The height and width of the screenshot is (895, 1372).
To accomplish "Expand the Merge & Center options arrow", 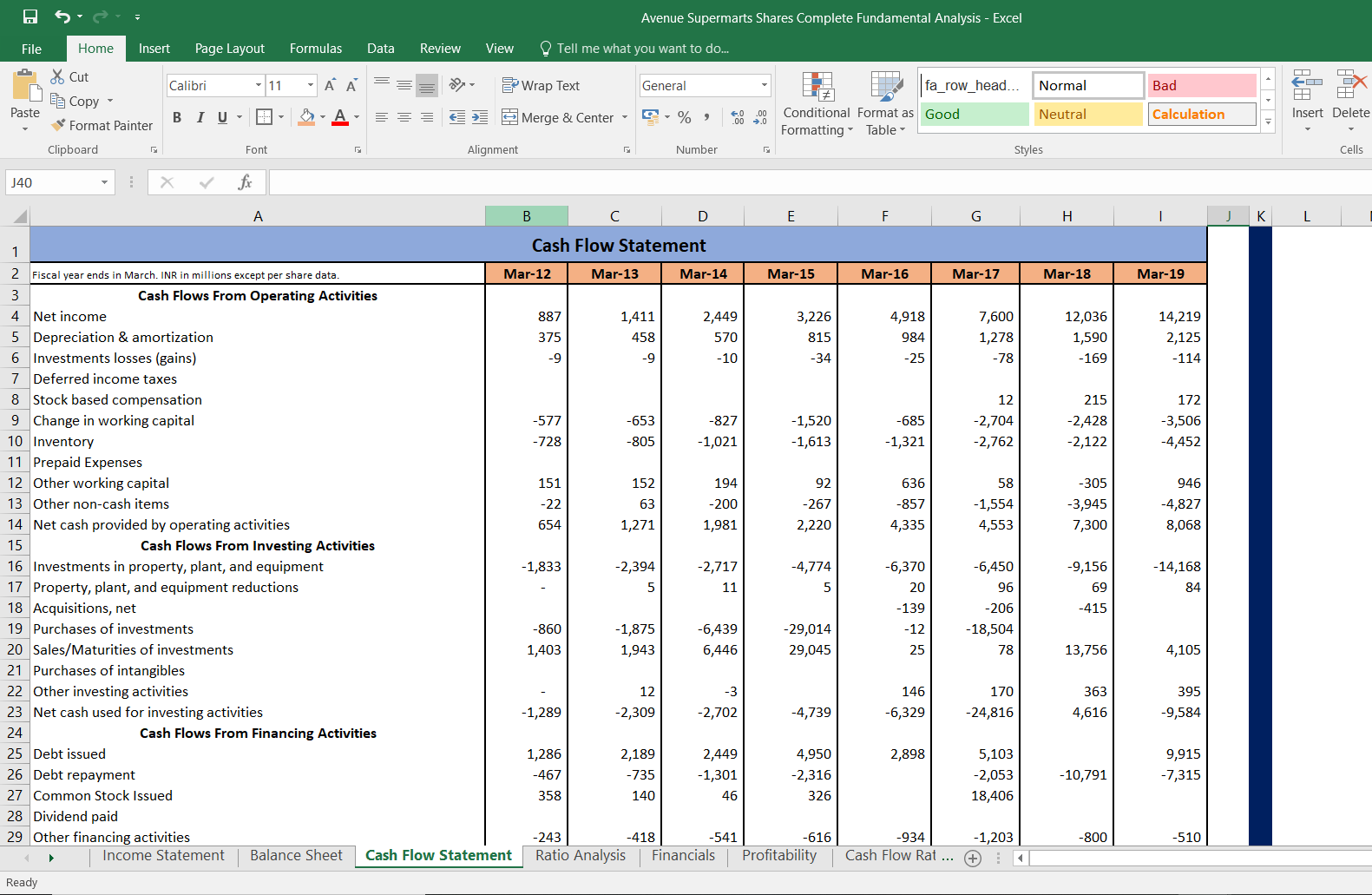I will (x=625, y=117).
